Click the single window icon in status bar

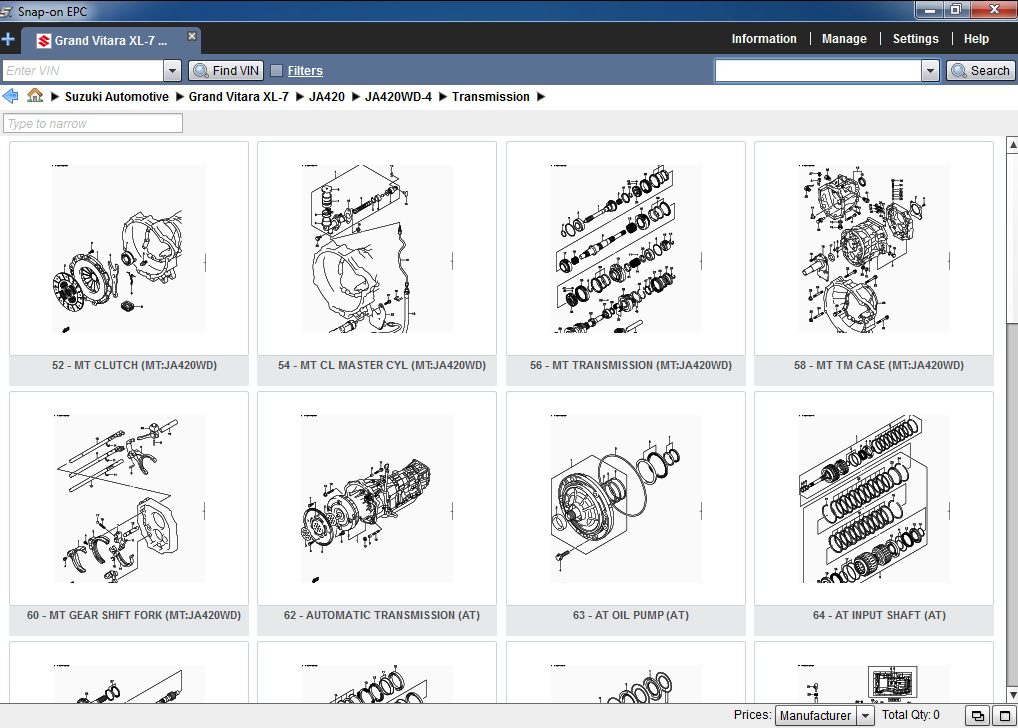point(1004,716)
